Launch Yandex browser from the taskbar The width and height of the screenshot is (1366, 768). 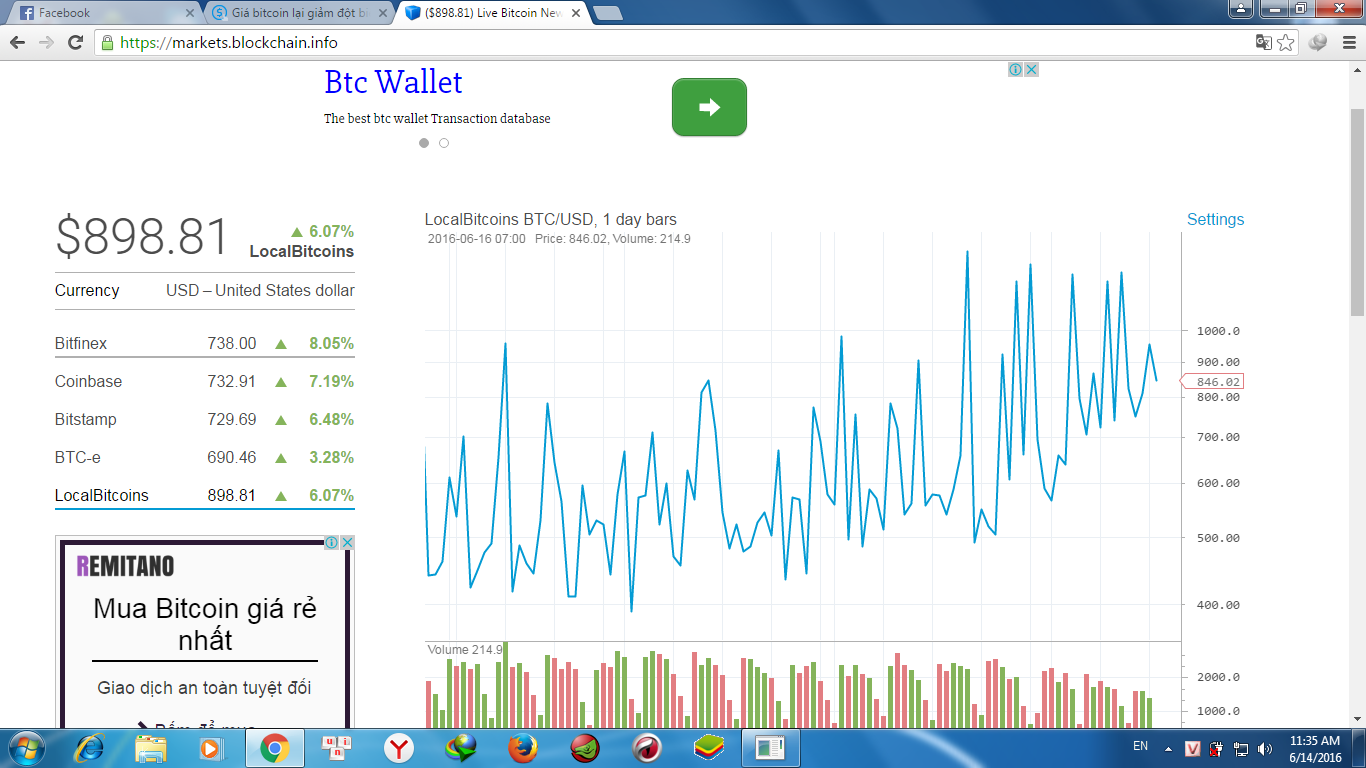tap(398, 747)
